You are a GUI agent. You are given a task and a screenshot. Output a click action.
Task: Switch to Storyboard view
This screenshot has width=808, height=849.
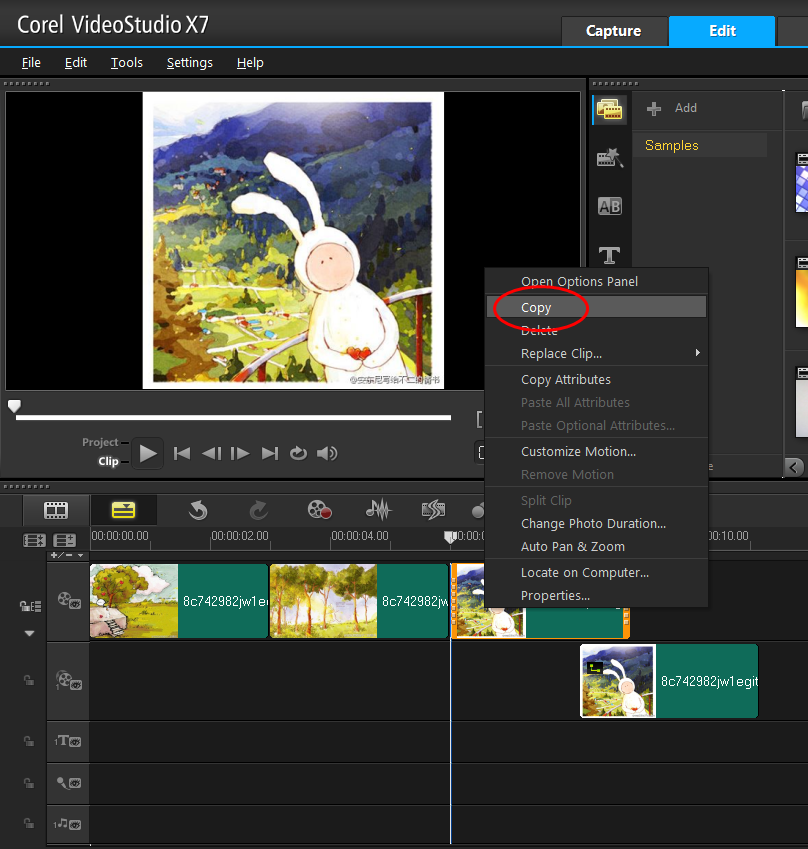[x=56, y=510]
